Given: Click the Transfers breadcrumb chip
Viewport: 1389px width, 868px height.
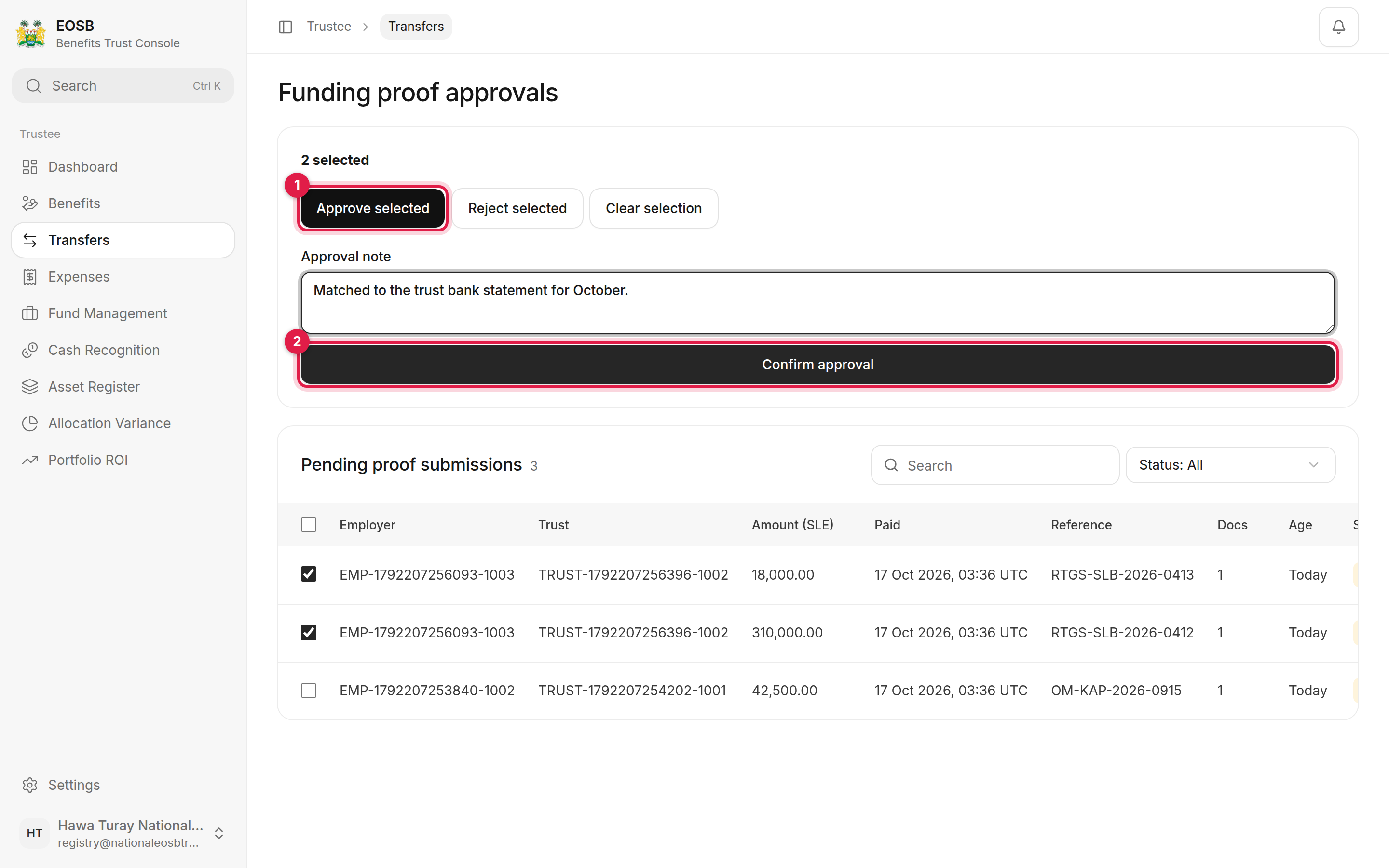Looking at the screenshot, I should (416, 27).
